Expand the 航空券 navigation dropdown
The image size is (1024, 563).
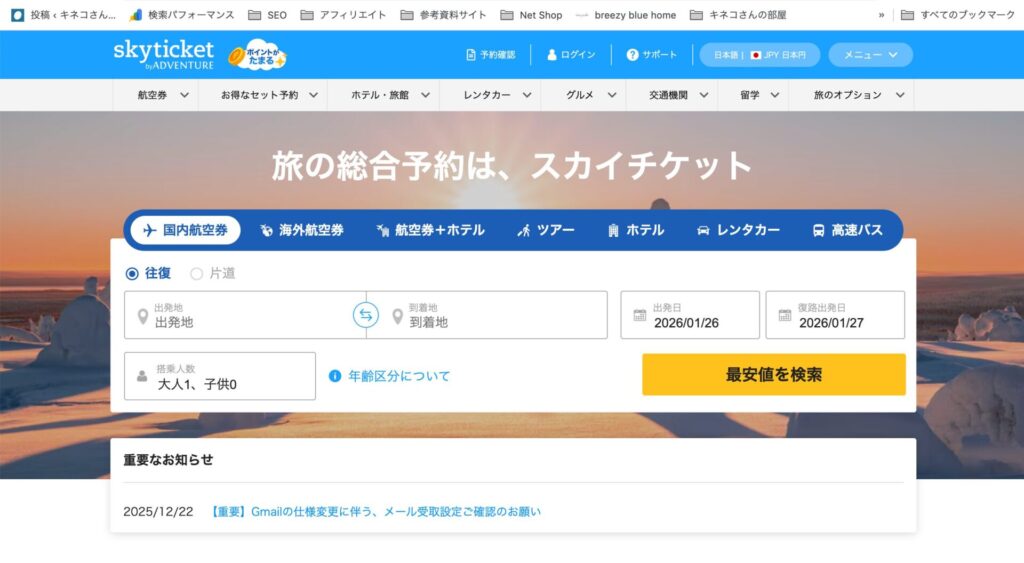(164, 95)
